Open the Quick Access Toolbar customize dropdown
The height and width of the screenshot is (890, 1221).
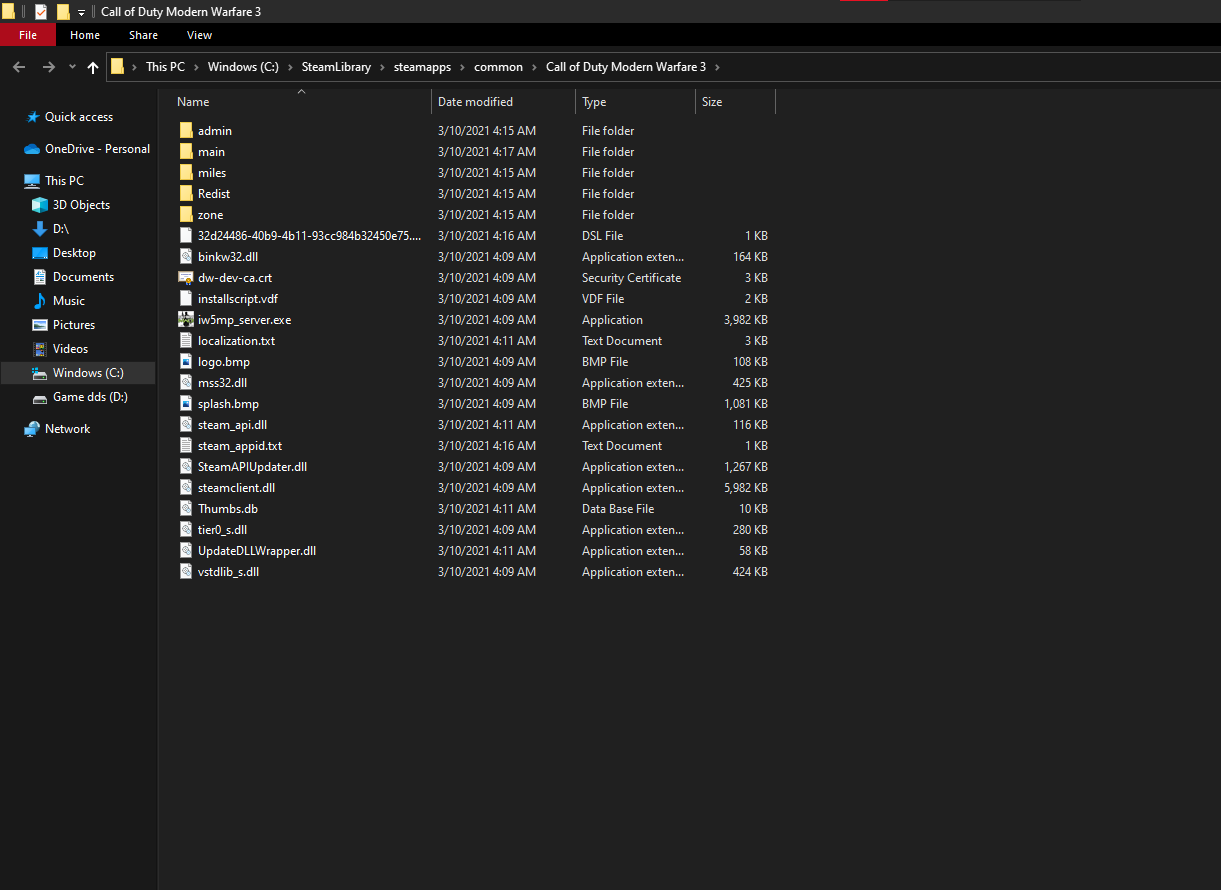click(81, 13)
